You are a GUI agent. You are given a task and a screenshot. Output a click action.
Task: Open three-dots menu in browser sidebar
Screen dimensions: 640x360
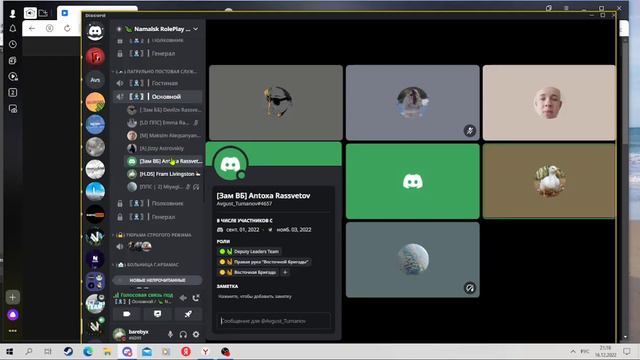pyautogui.click(x=13, y=331)
